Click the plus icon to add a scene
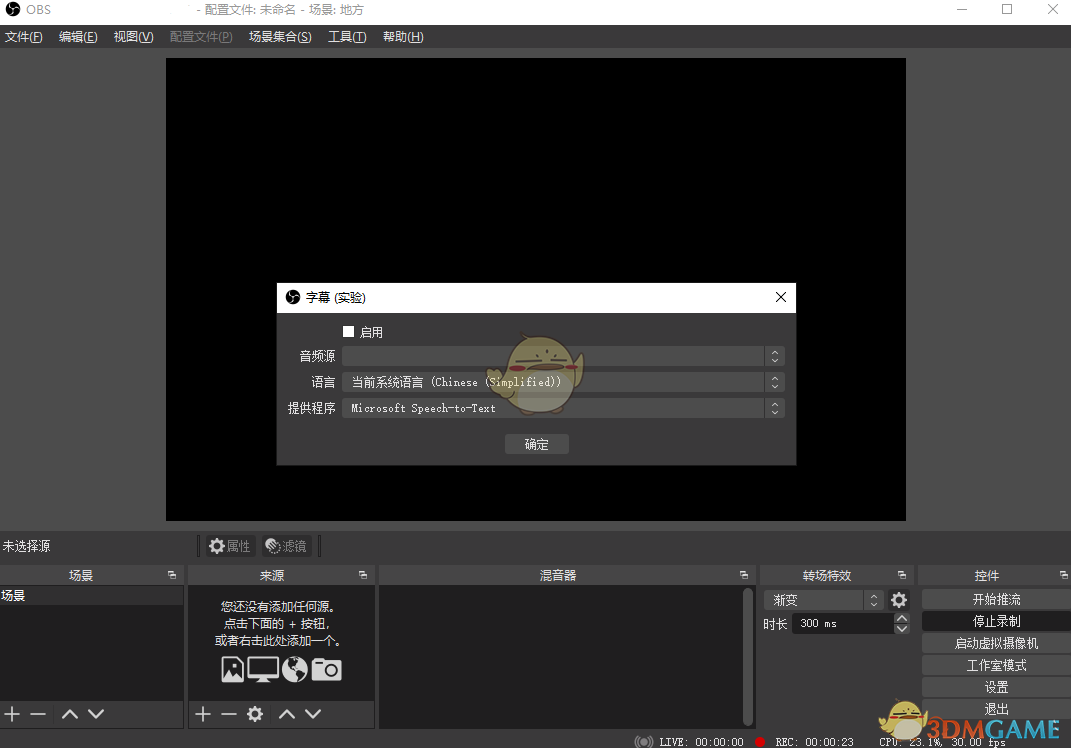The height and width of the screenshot is (748, 1071). tap(12, 714)
